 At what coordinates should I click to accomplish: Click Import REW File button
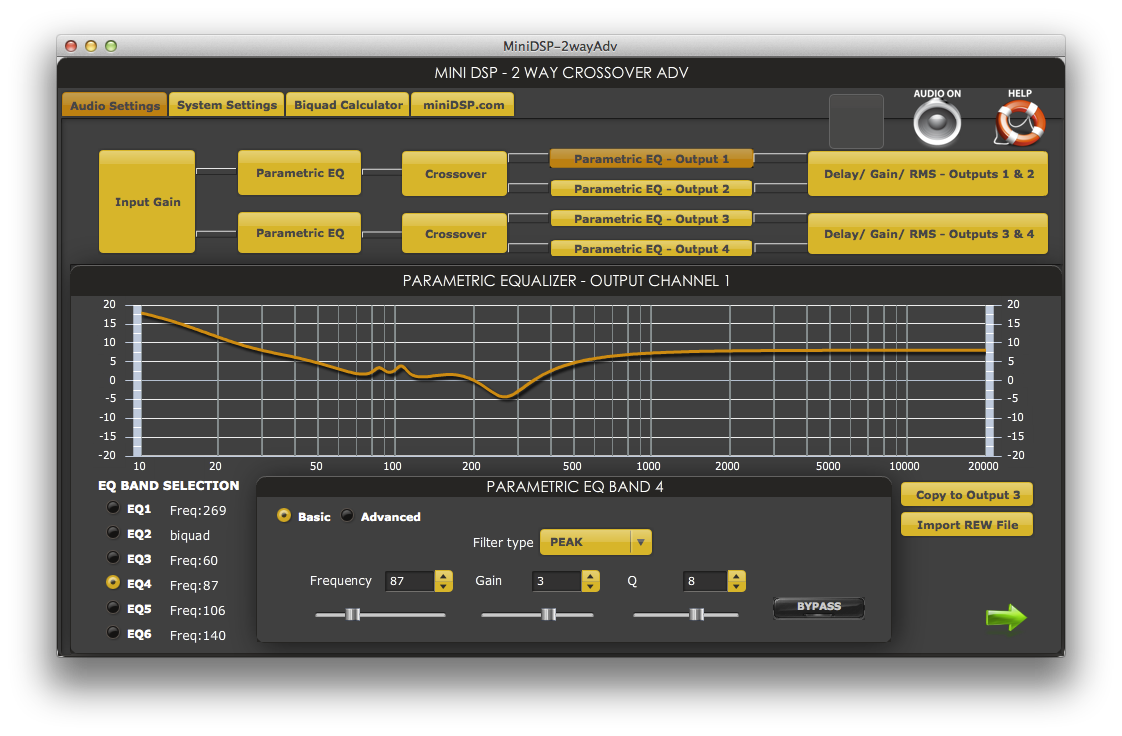coord(967,524)
